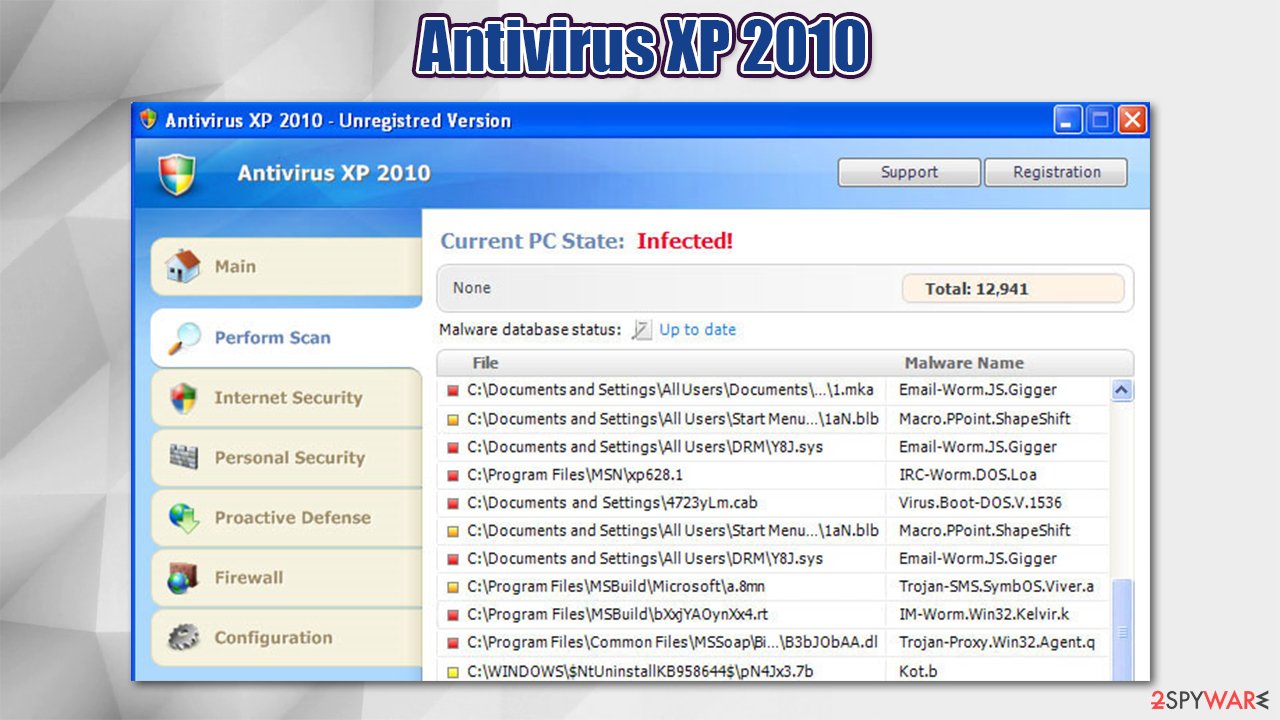The width and height of the screenshot is (1280, 720).
Task: Click the Kot.b malware name
Action: pos(918,671)
